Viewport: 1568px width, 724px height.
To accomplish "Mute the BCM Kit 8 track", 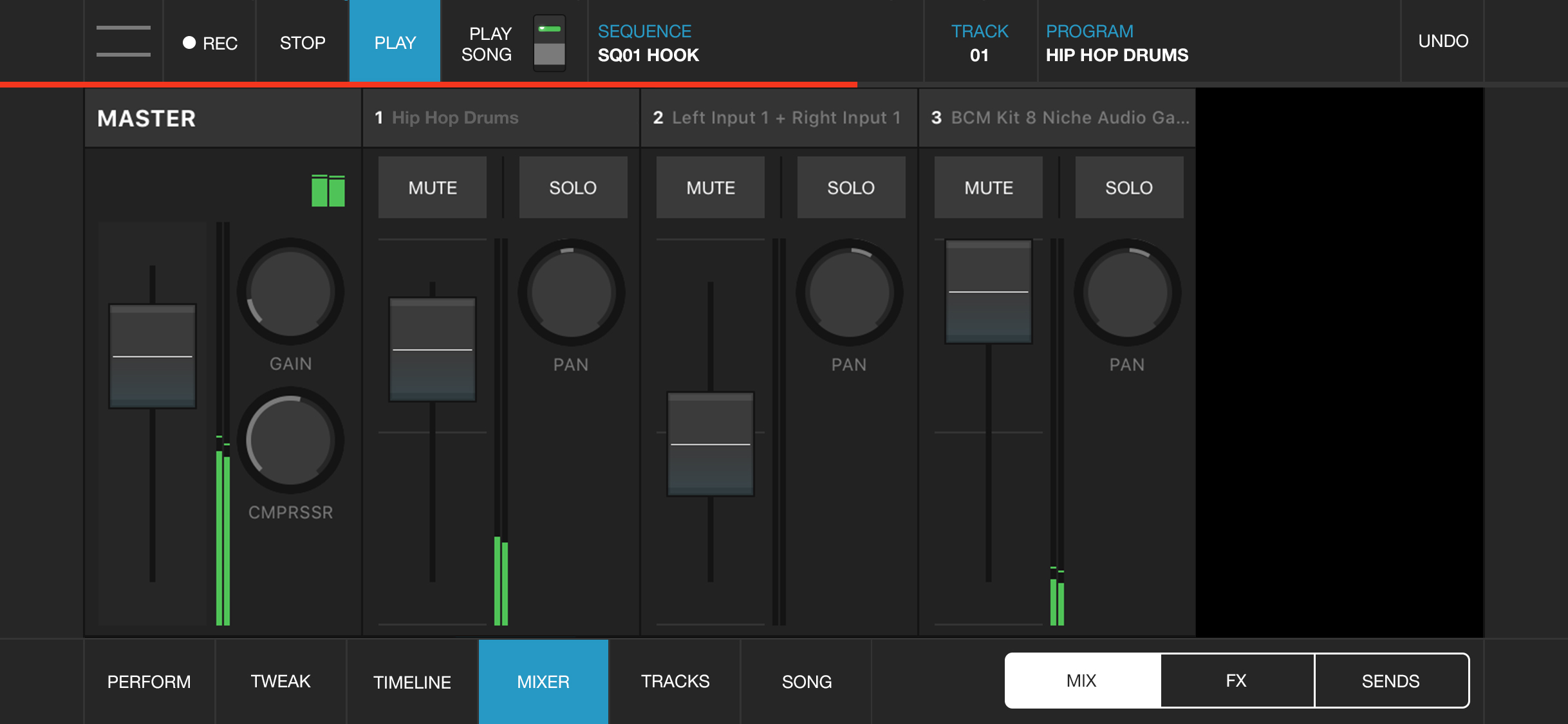I will point(988,187).
